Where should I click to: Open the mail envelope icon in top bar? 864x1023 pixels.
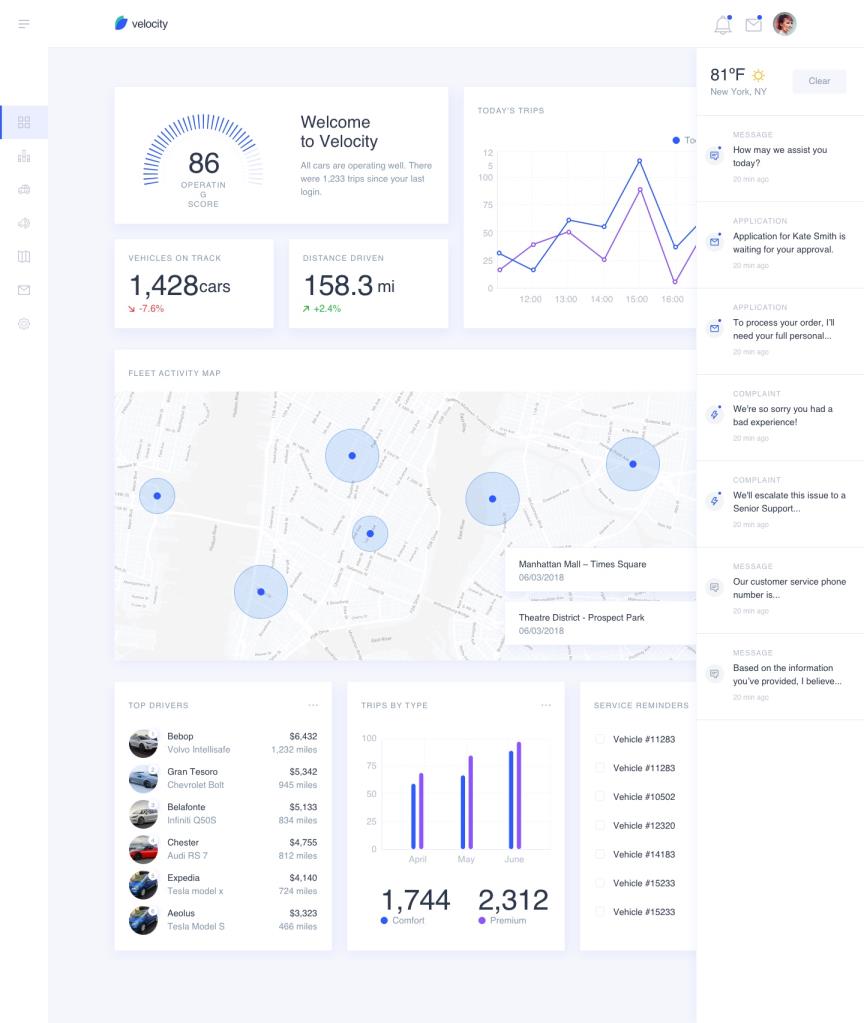pos(753,25)
